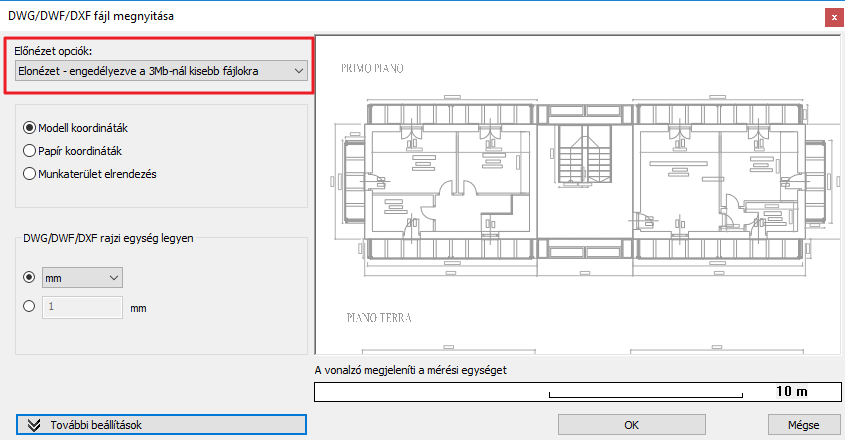
Task: Click the PIANO TERRA label in preview
Action: [379, 318]
